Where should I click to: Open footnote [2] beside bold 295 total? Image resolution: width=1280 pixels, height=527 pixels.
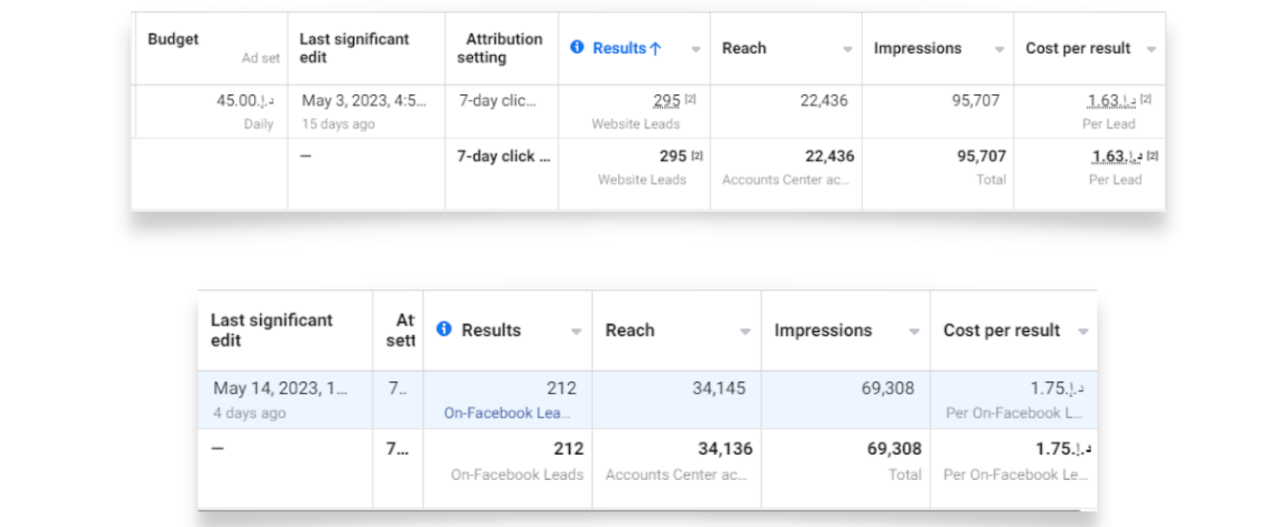pyautogui.click(x=697, y=156)
